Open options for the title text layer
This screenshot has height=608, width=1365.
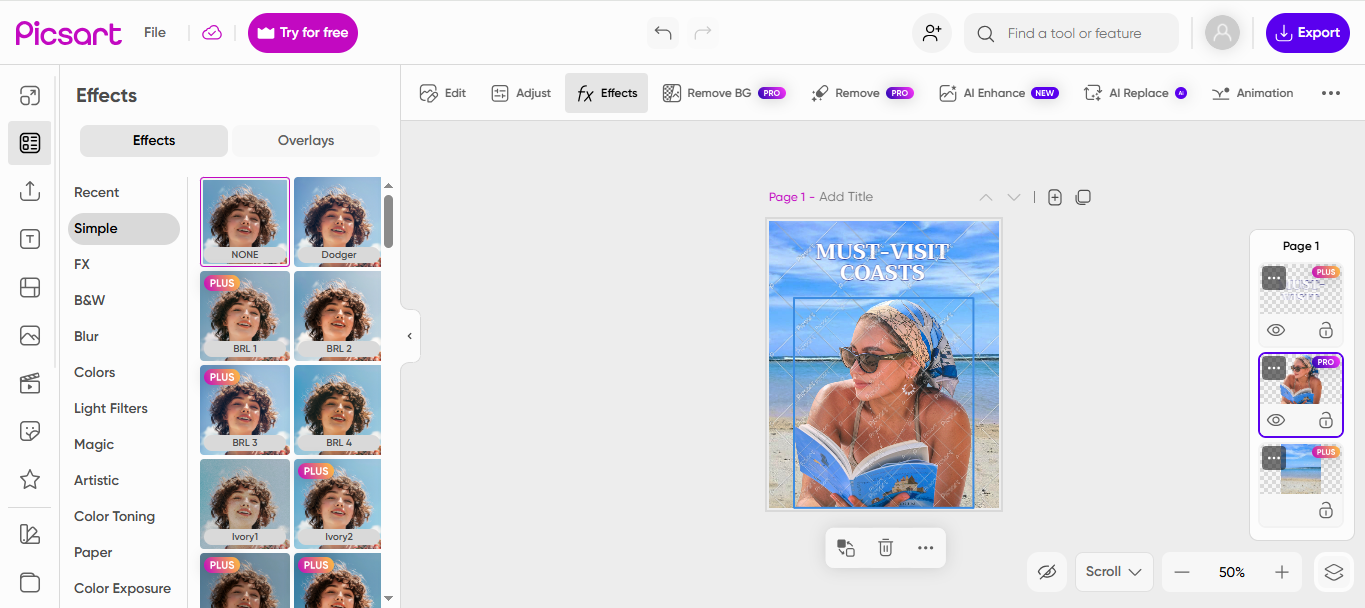1274,278
